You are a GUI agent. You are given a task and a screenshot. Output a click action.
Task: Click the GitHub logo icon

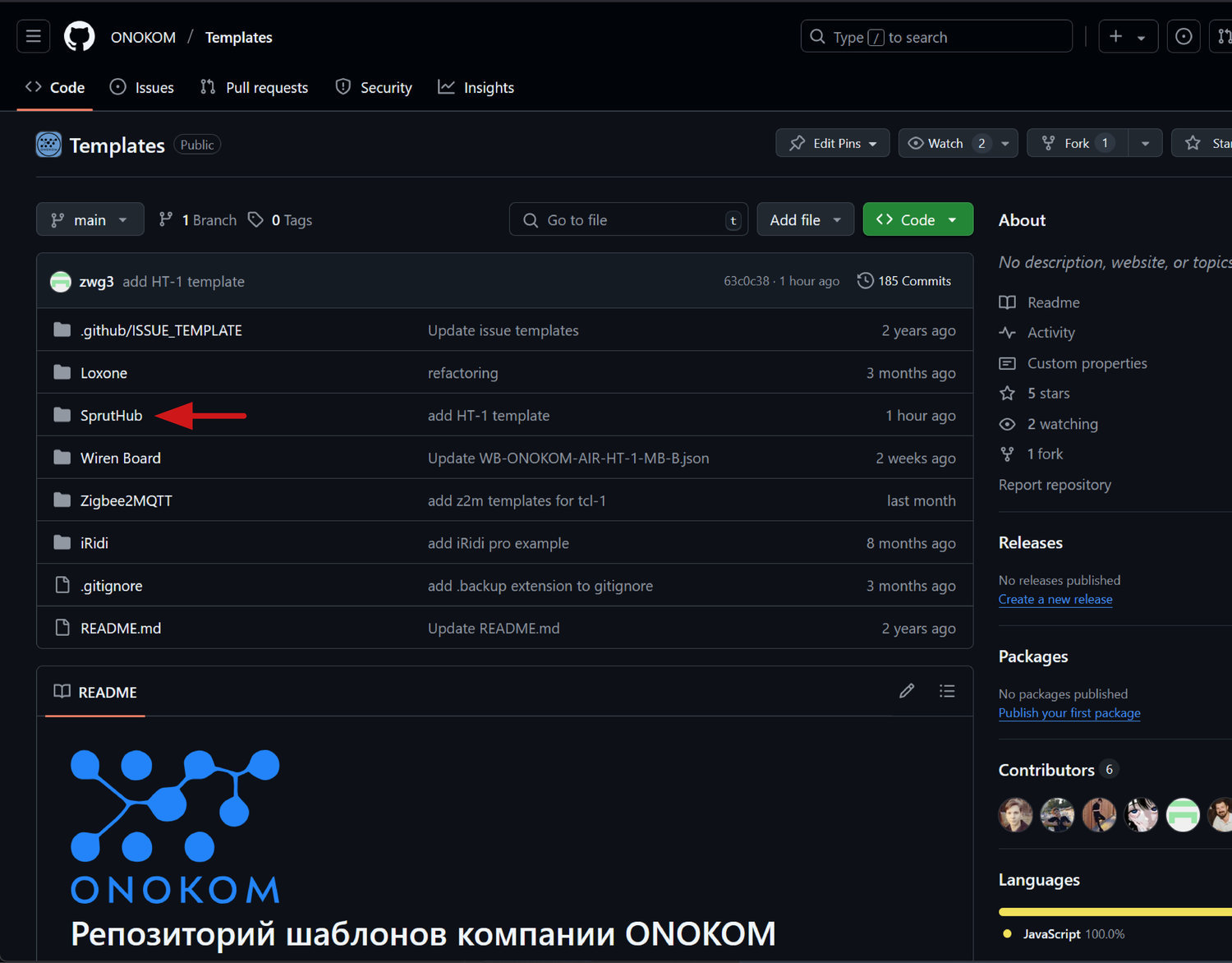pos(80,36)
